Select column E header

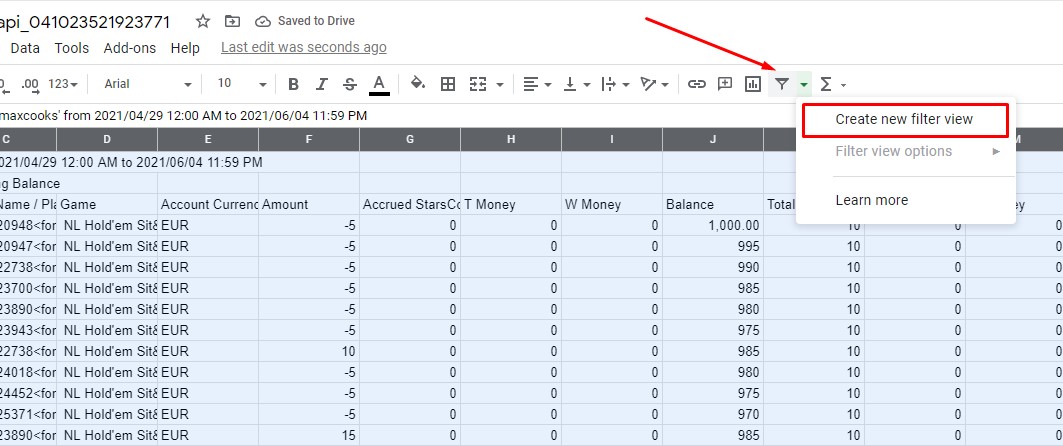click(x=208, y=140)
